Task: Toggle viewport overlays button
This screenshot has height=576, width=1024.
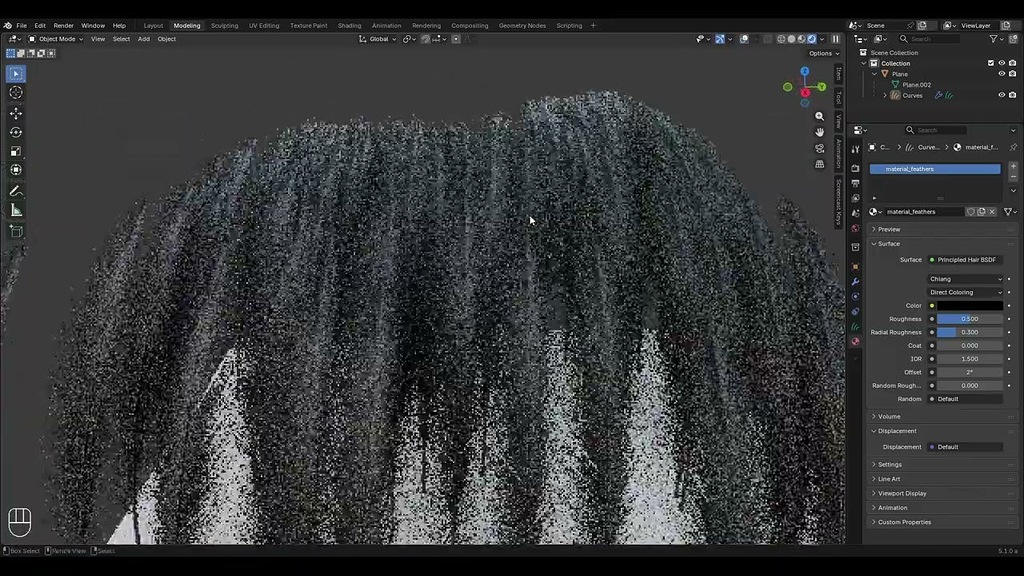Action: point(744,39)
